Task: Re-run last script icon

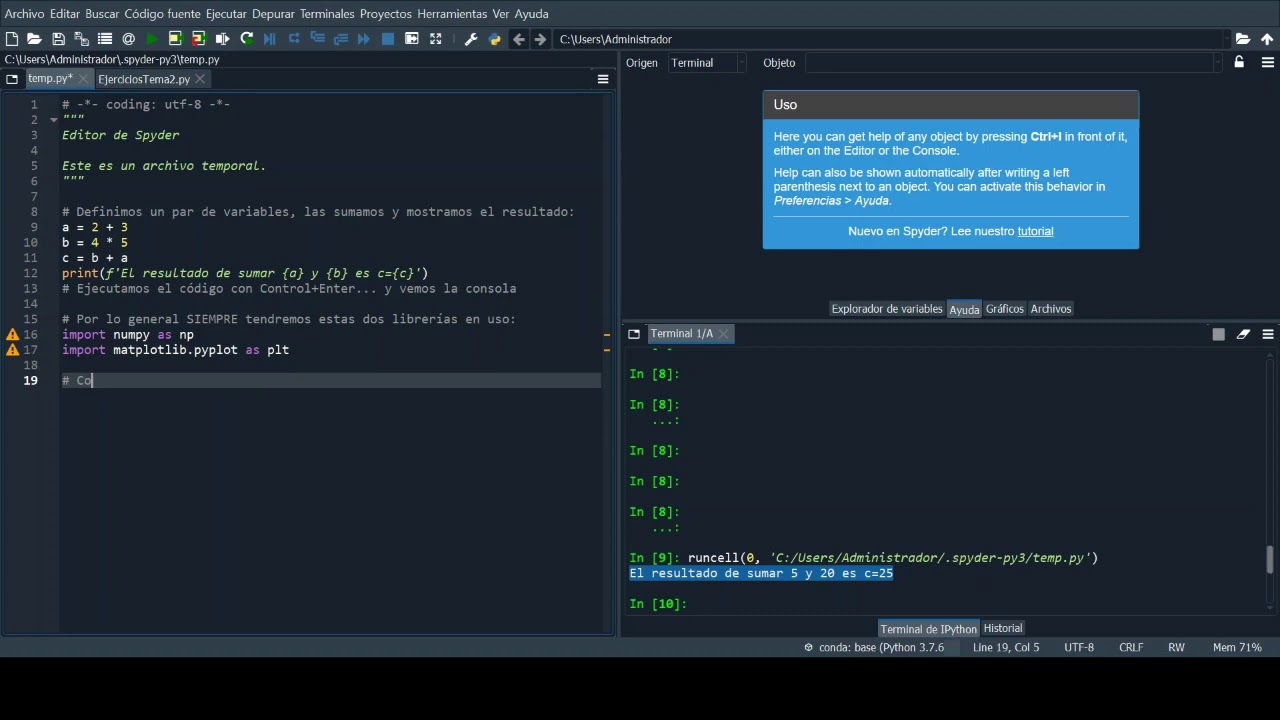Action: (246, 39)
